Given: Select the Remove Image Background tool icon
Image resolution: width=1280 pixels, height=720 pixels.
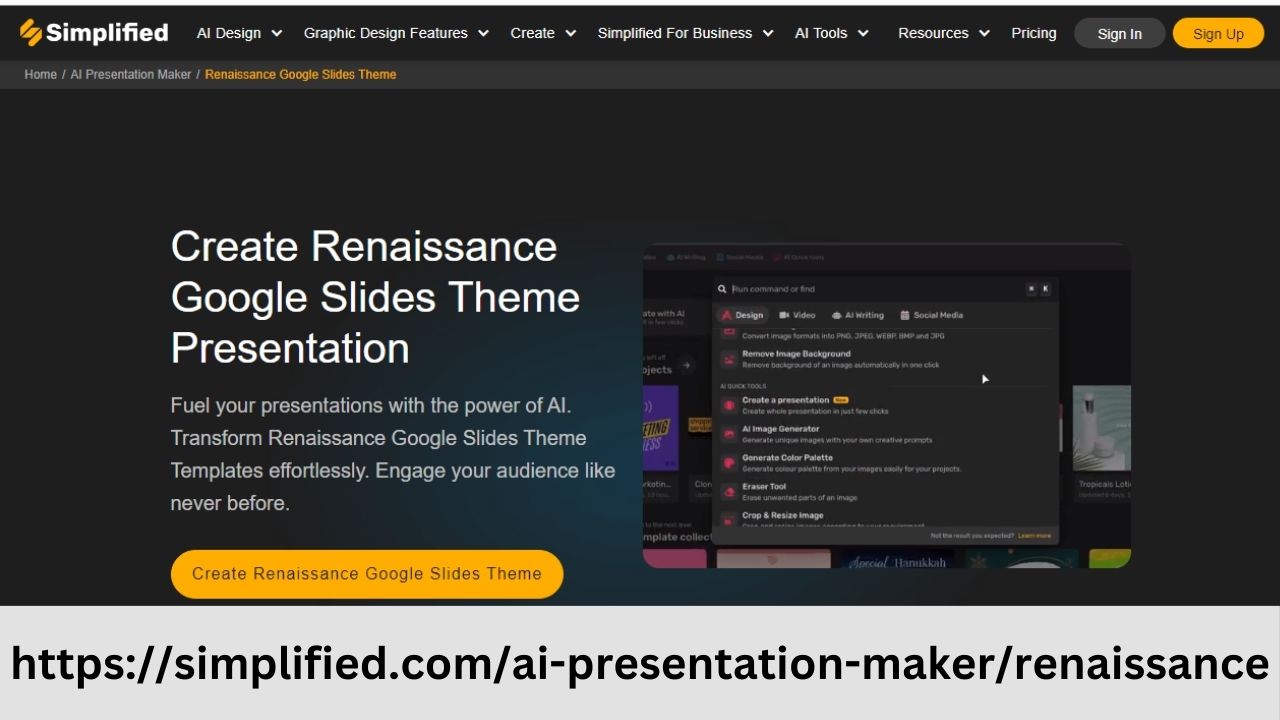Looking at the screenshot, I should pos(728,356).
